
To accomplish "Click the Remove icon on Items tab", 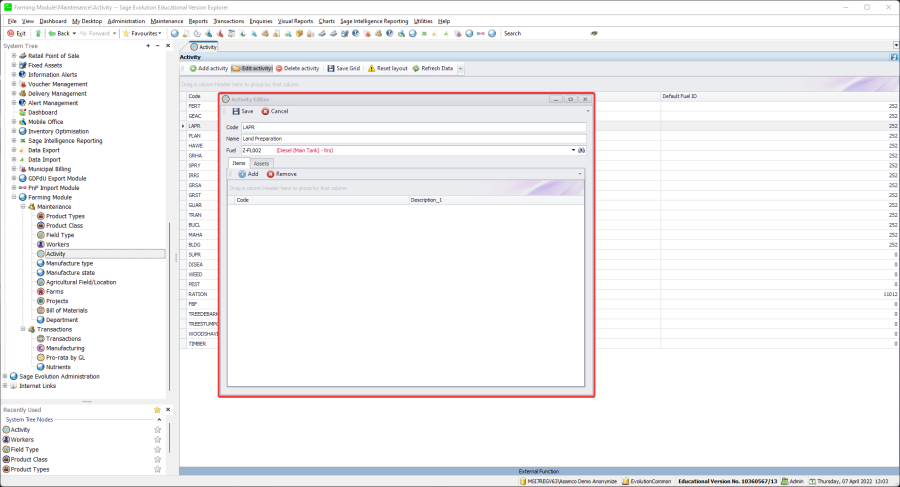I will 270,174.
